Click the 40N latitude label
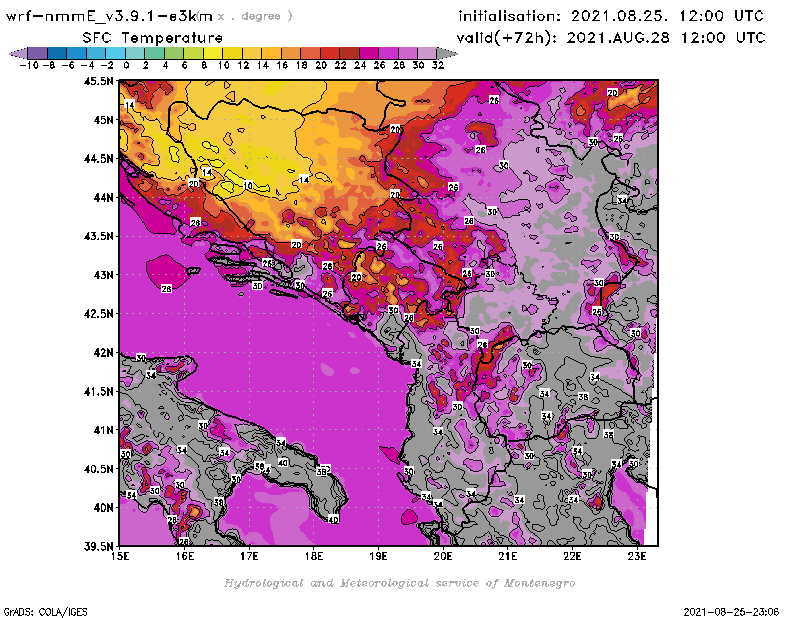Screen dimensions: 800x618 tap(103, 508)
